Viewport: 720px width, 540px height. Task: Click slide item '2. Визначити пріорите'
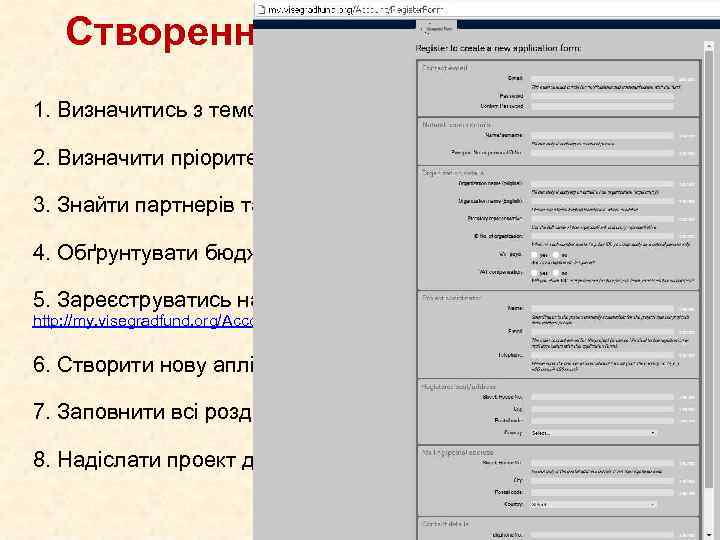(143, 158)
